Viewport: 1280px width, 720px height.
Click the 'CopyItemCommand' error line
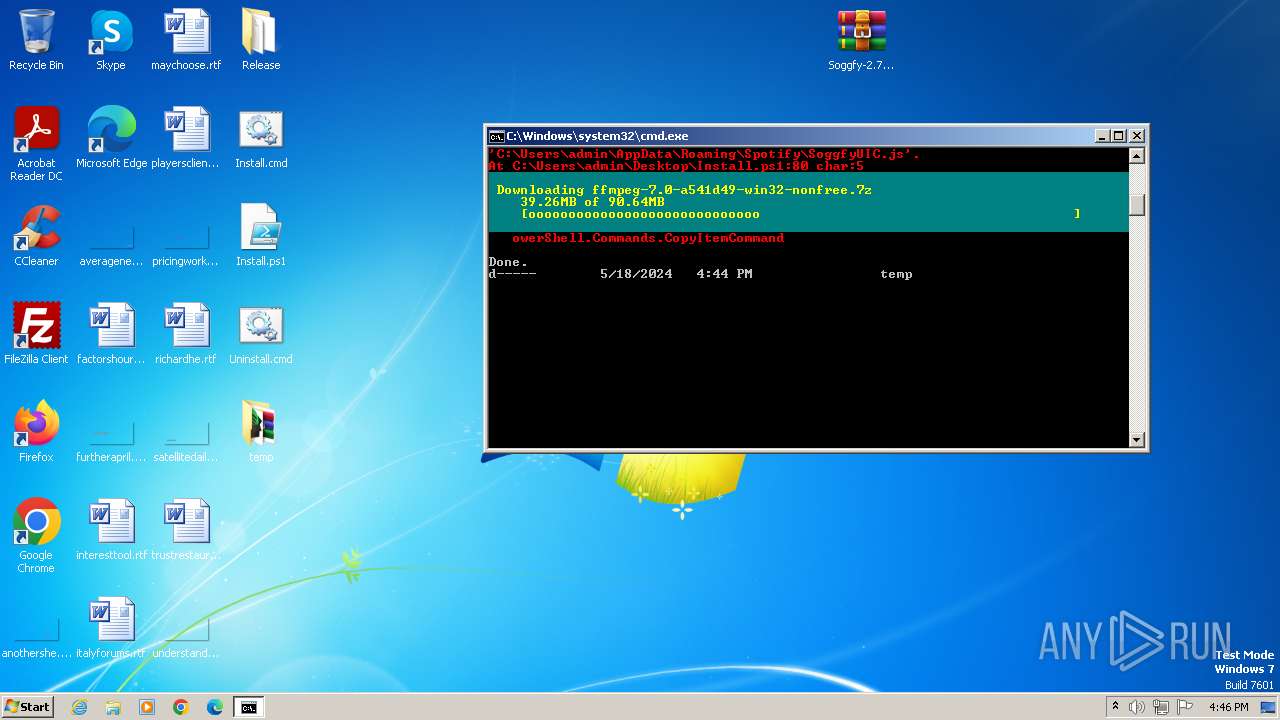point(648,238)
